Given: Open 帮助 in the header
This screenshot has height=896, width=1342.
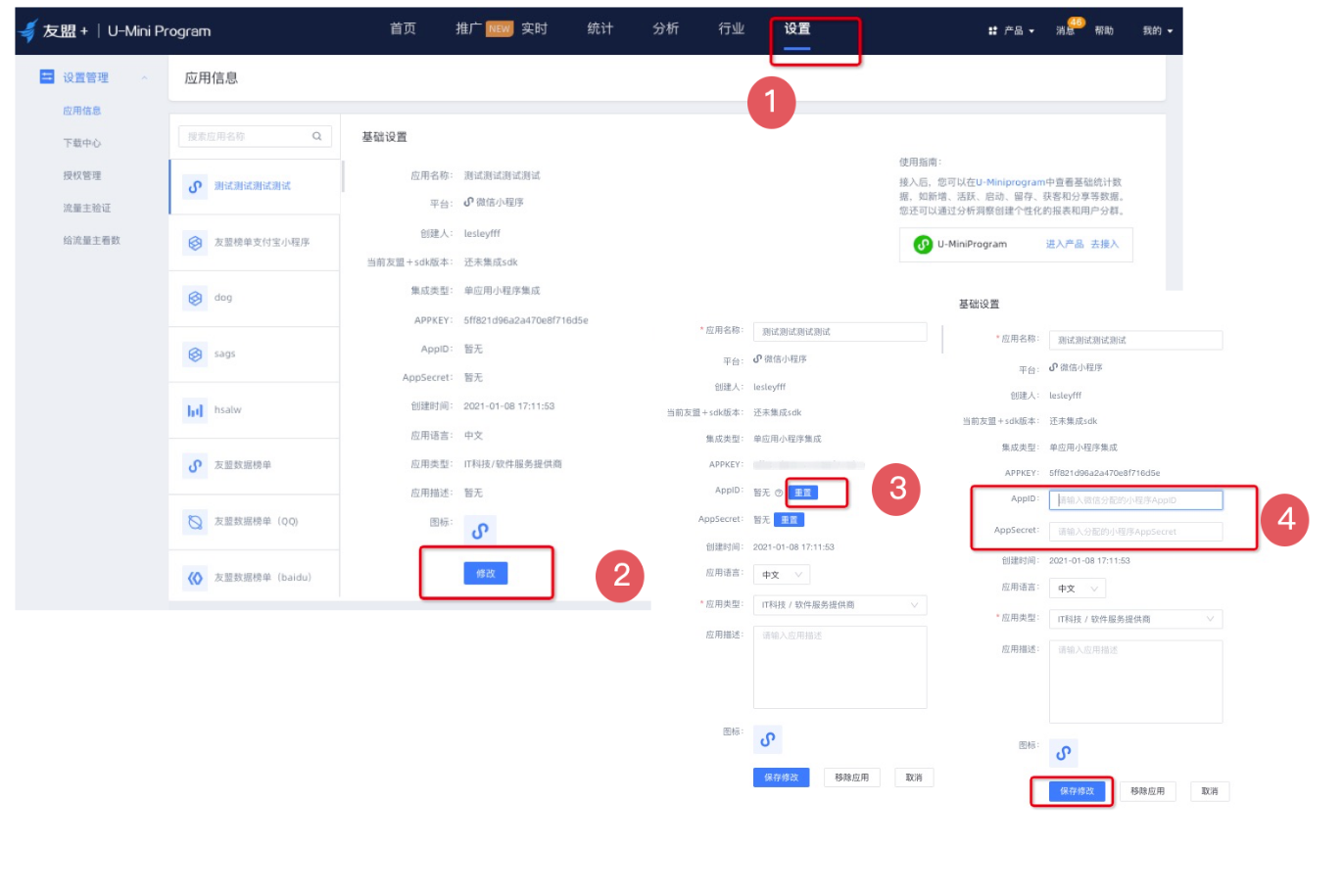Looking at the screenshot, I should (1104, 30).
